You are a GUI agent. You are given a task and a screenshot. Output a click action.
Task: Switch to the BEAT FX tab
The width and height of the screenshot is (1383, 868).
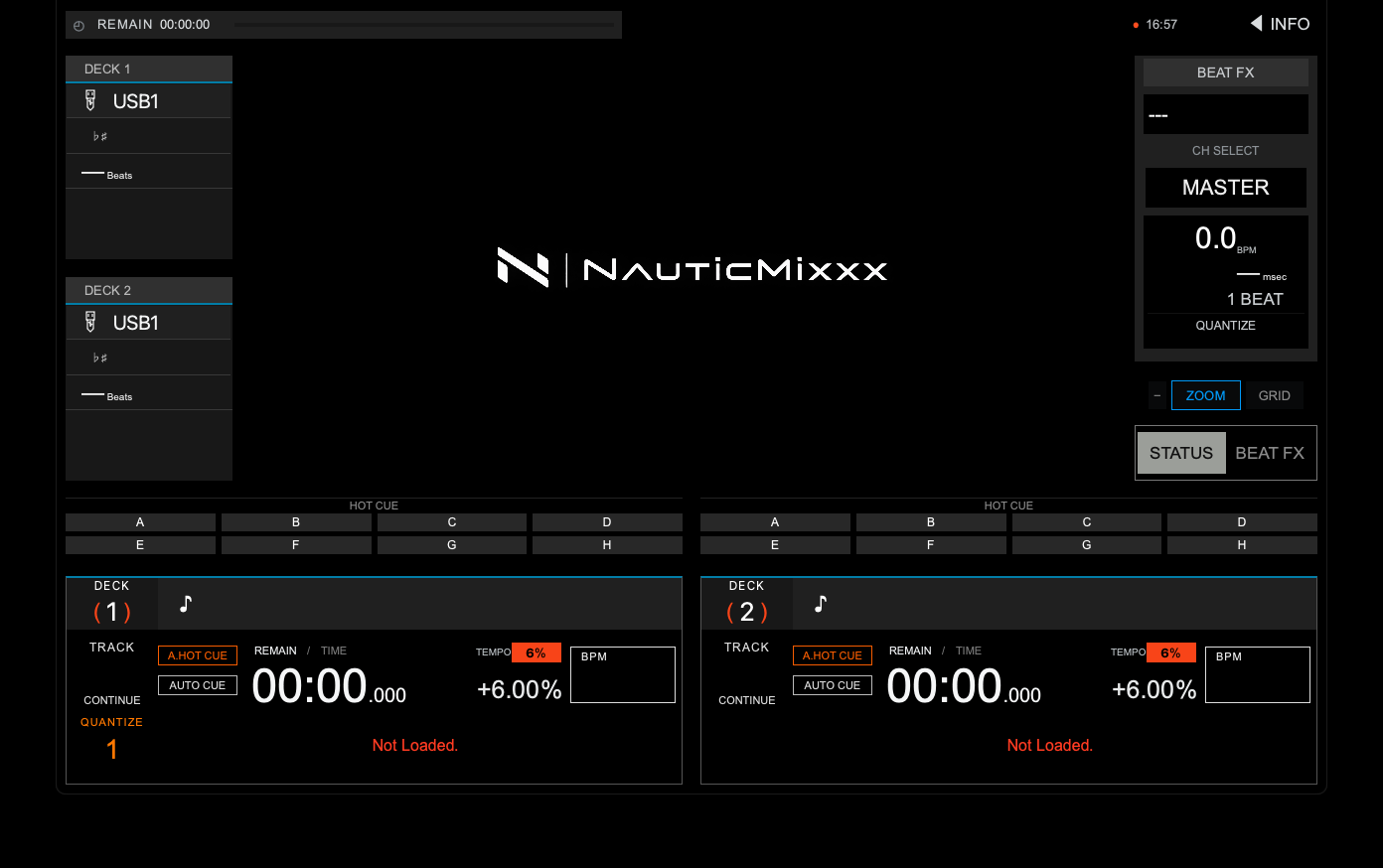1270,453
